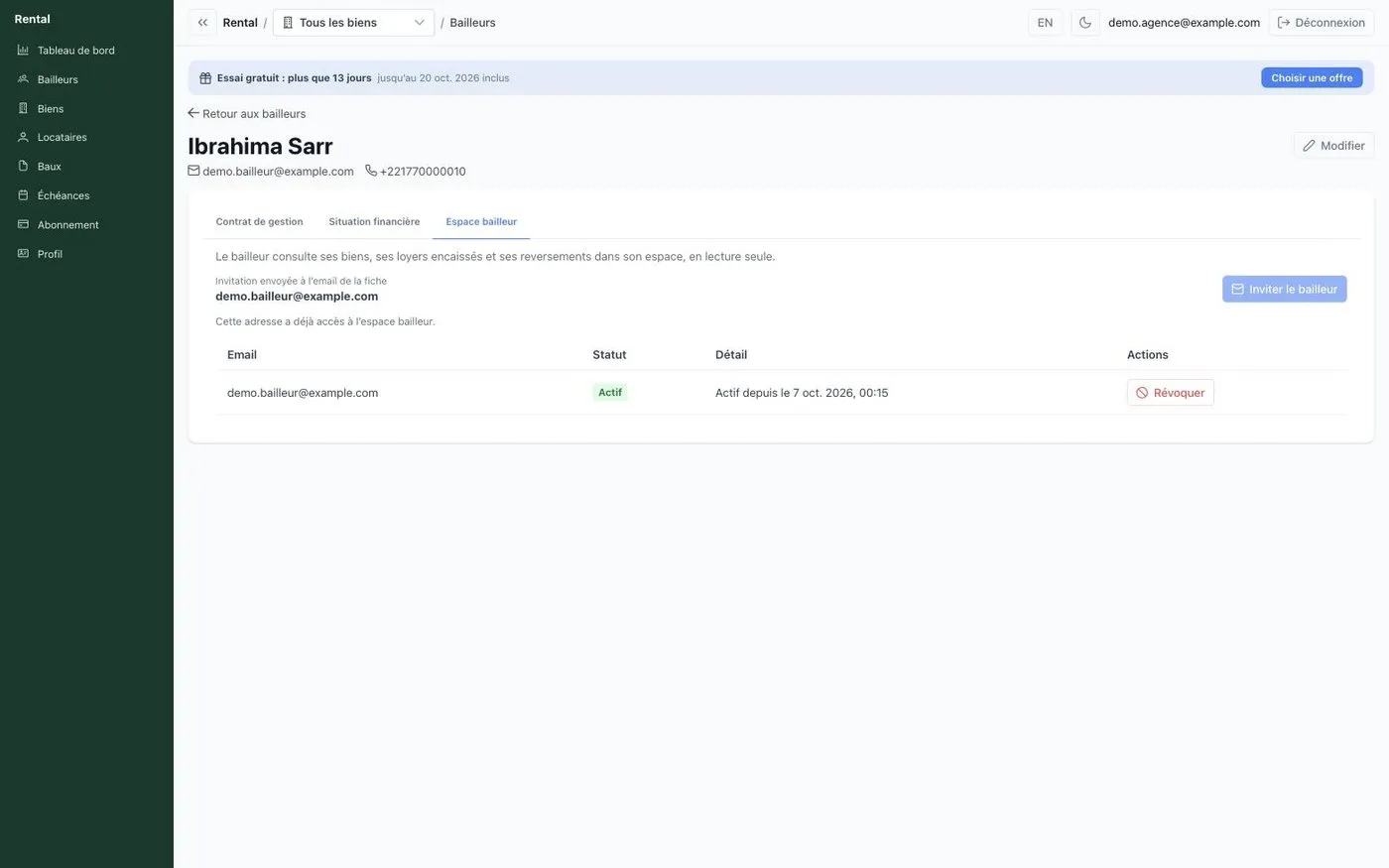Image resolution: width=1389 pixels, height=868 pixels.
Task: Click the back arrow before Retour aux bailleurs
Action: 193,113
